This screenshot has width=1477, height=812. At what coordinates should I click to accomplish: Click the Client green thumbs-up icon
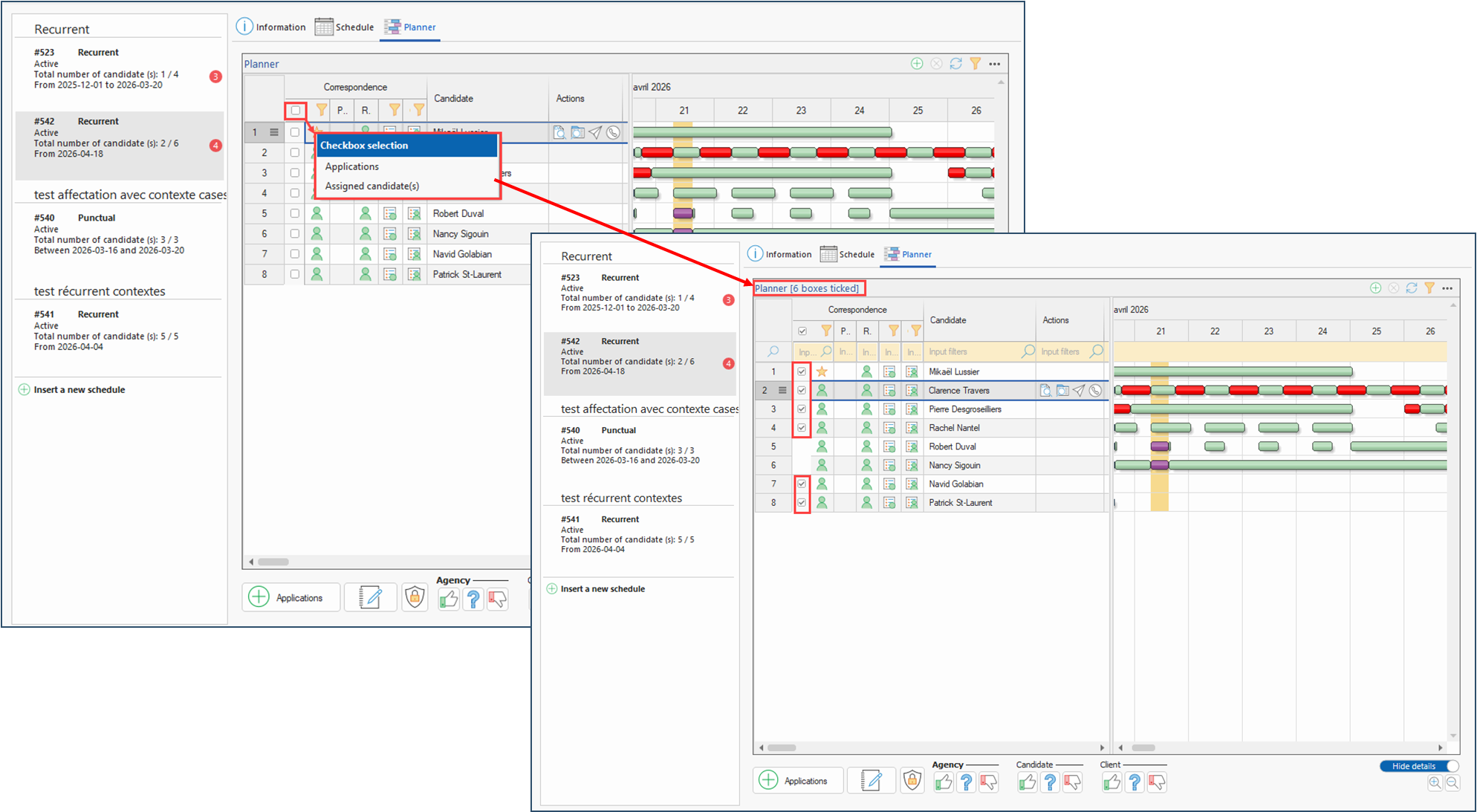[x=1111, y=782]
